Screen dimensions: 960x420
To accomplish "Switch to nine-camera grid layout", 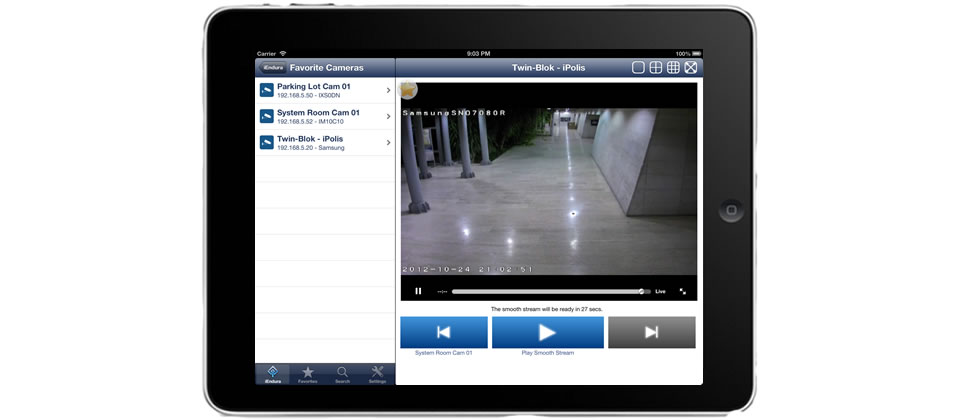I will click(x=673, y=68).
